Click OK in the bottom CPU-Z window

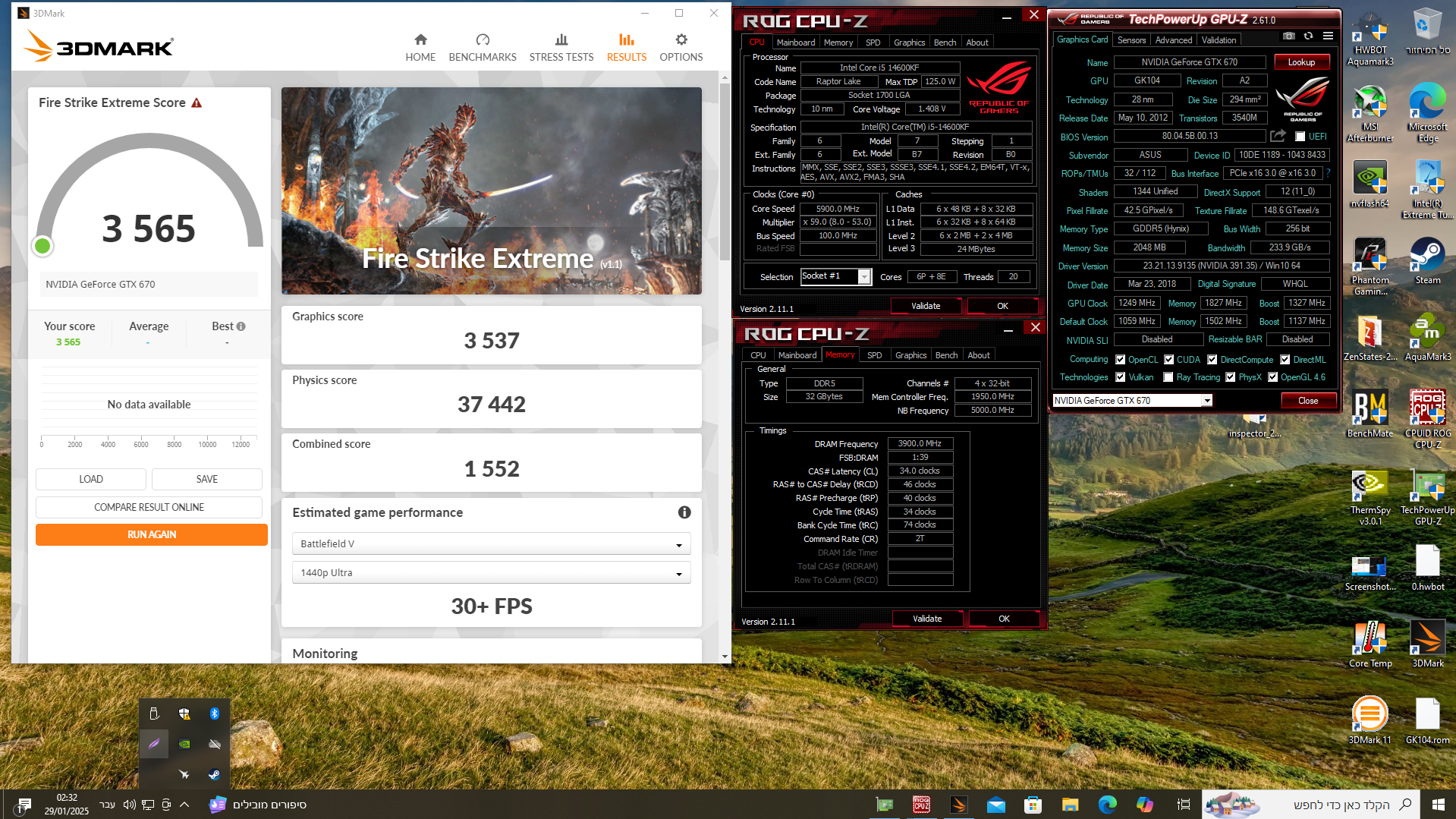click(x=1004, y=619)
